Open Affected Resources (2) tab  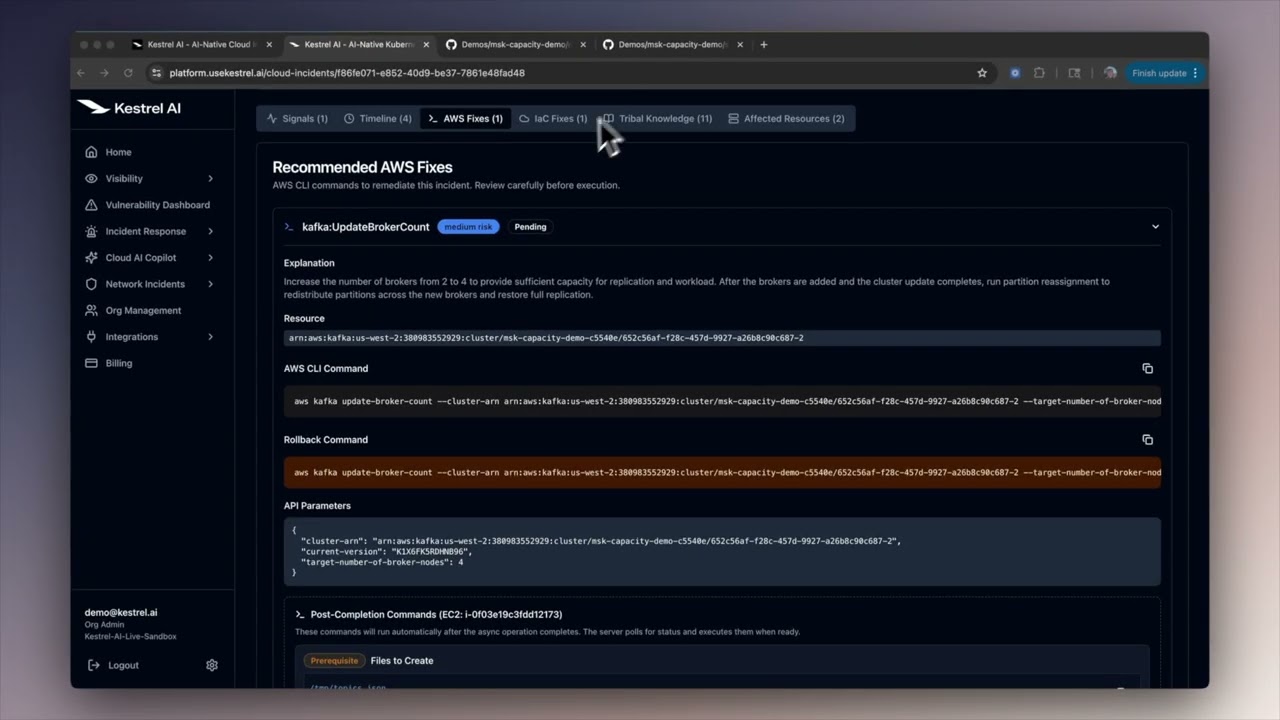[x=786, y=118]
